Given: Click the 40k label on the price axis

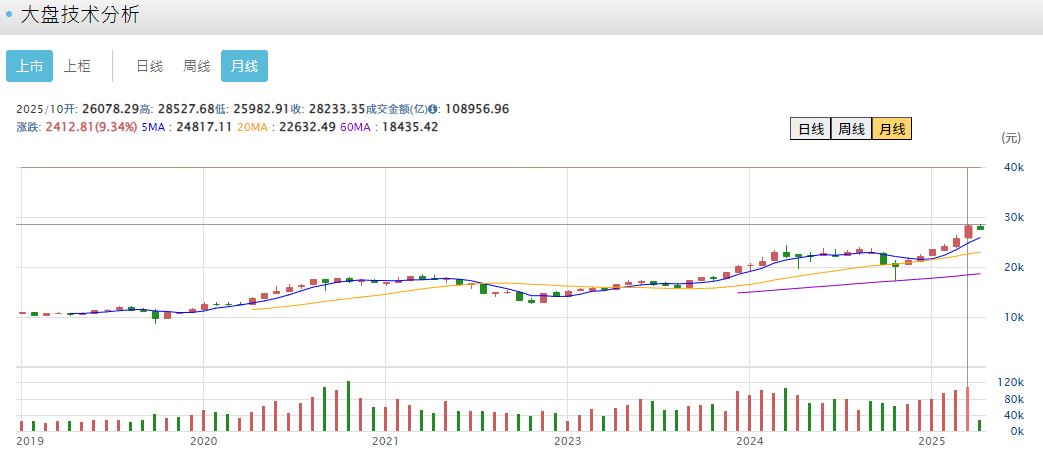Looking at the screenshot, I should coord(1012,168).
